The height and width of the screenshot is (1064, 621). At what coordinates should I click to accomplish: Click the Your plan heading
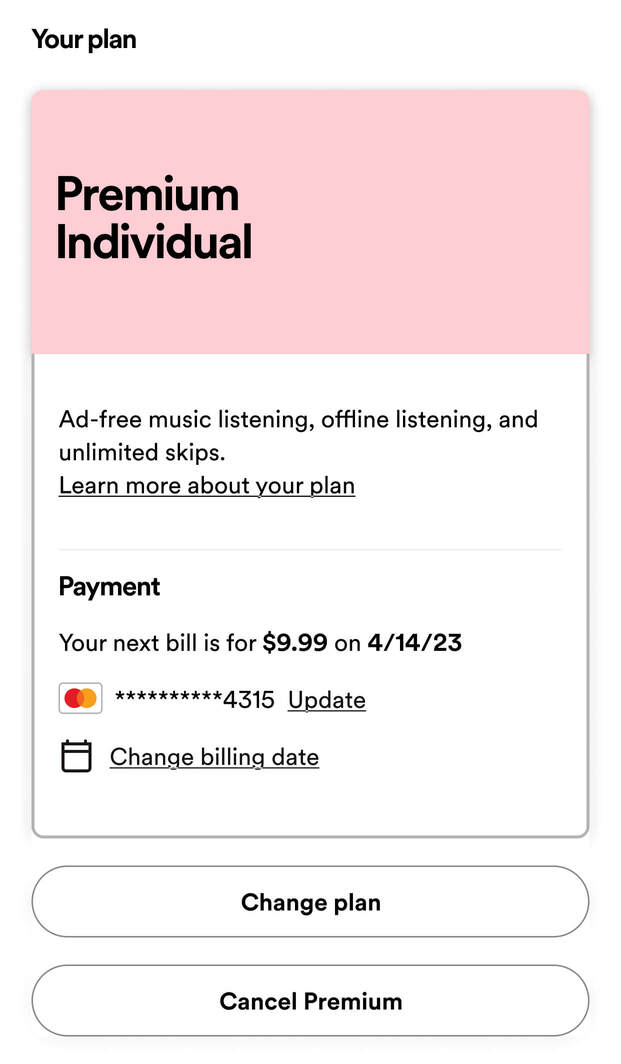[x=84, y=40]
